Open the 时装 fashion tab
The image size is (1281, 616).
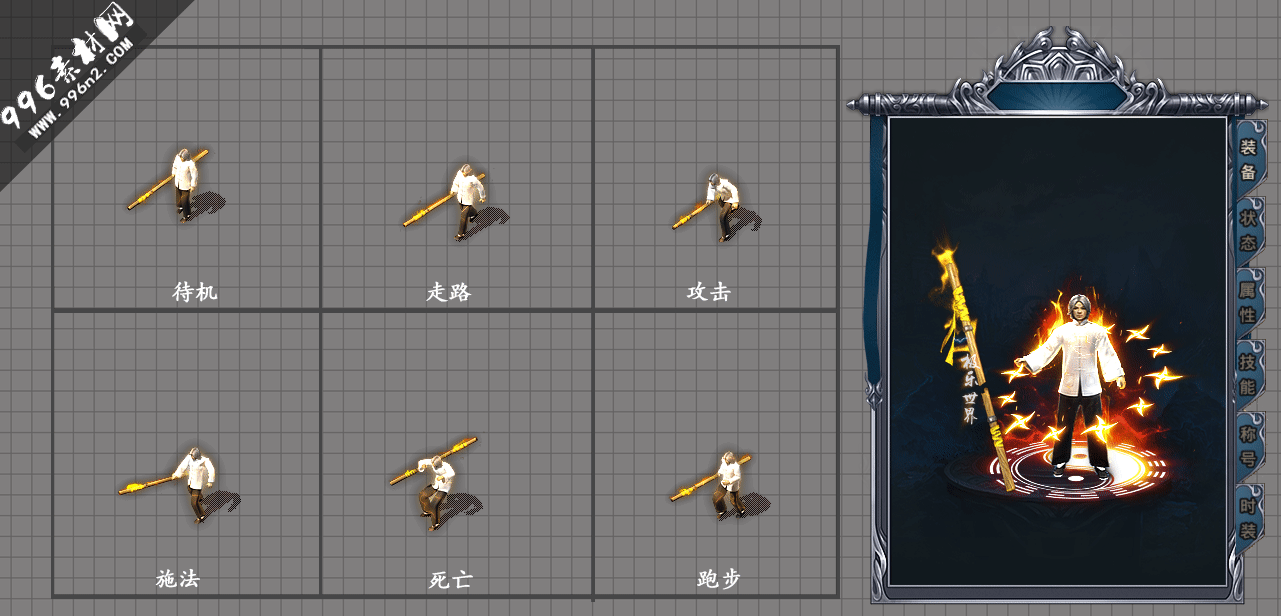(1248, 517)
